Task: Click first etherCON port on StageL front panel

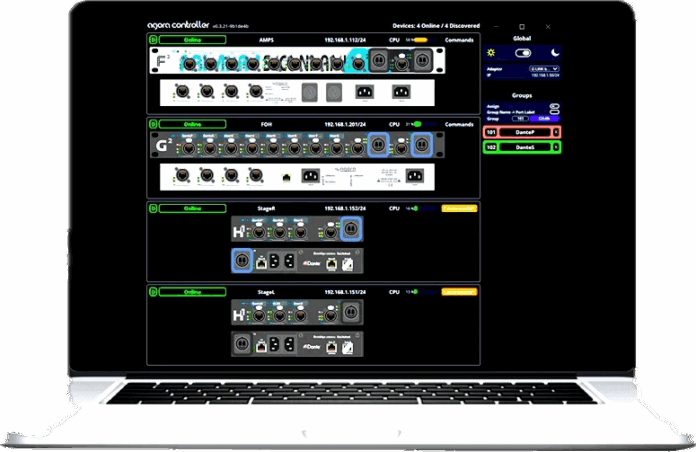Action: click(x=258, y=316)
